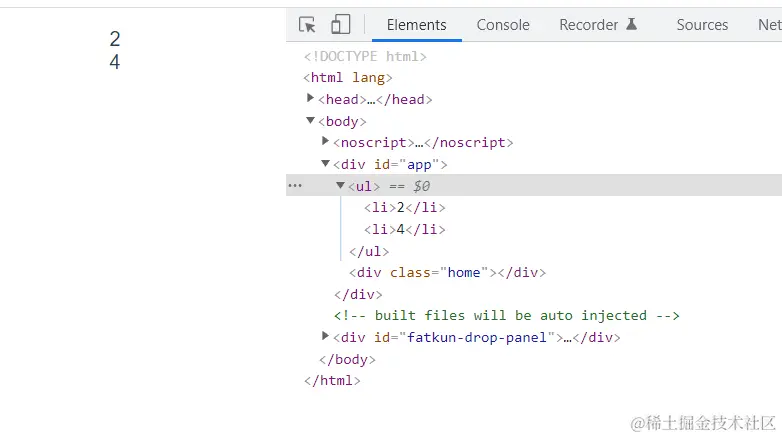Activate the inspect element picker icon
The image size is (782, 438).
(307, 24)
